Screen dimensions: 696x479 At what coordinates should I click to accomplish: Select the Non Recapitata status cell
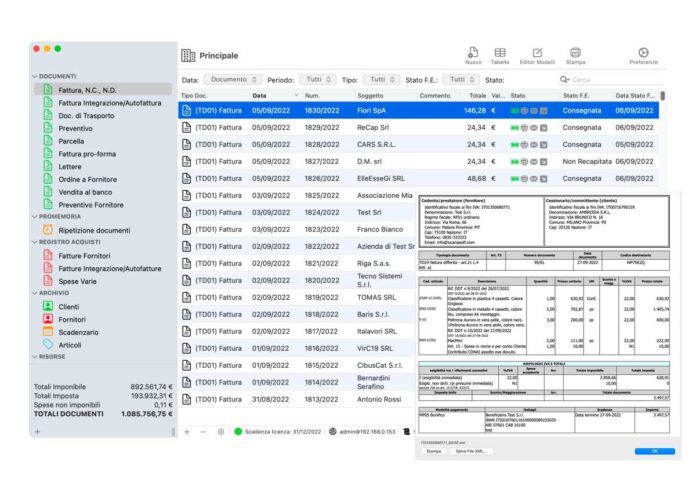[587, 162]
